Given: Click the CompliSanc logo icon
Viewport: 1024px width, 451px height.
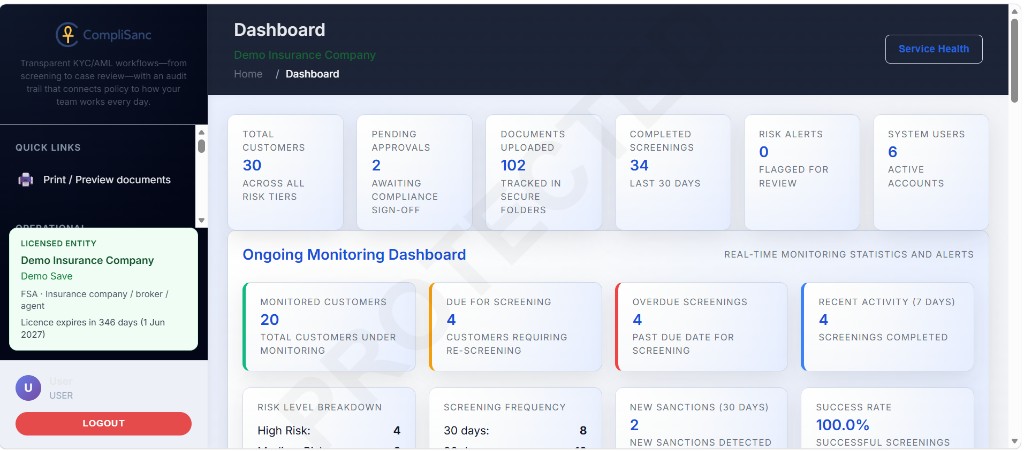Looking at the screenshot, I should [67, 35].
